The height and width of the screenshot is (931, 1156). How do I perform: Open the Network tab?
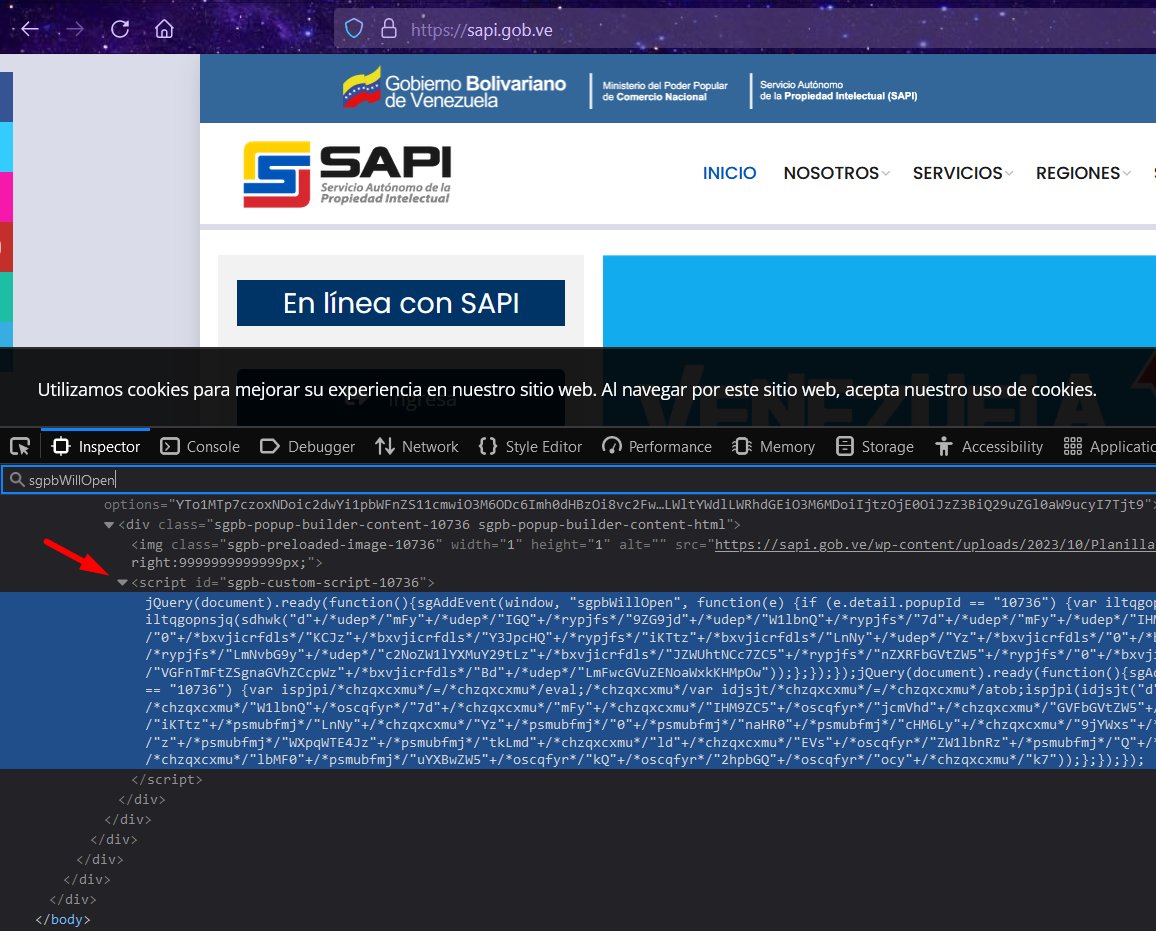417,446
